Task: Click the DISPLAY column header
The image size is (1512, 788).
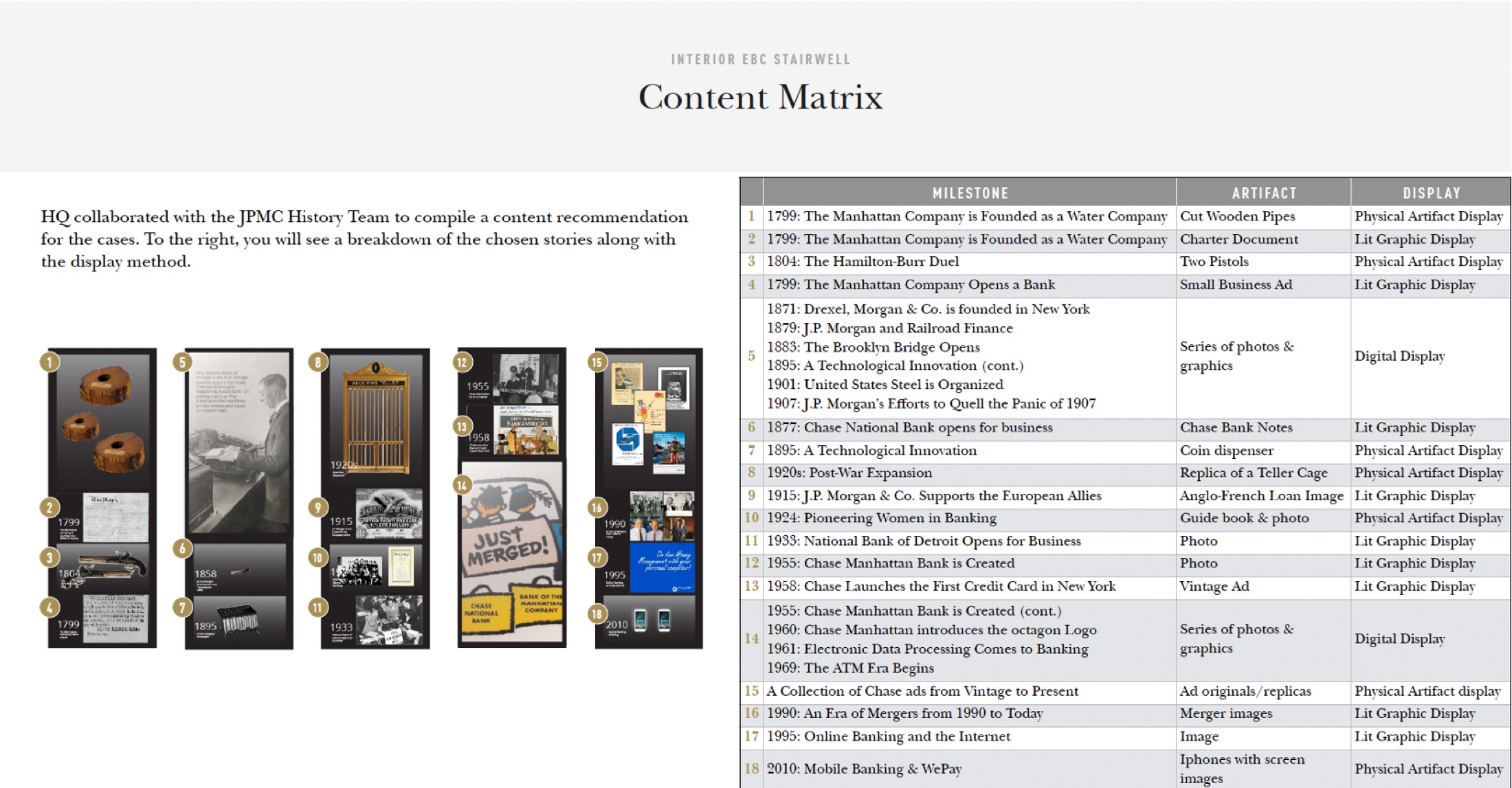Action: click(1432, 193)
